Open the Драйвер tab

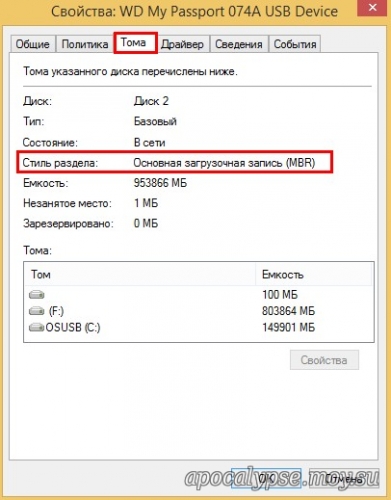coord(182,44)
